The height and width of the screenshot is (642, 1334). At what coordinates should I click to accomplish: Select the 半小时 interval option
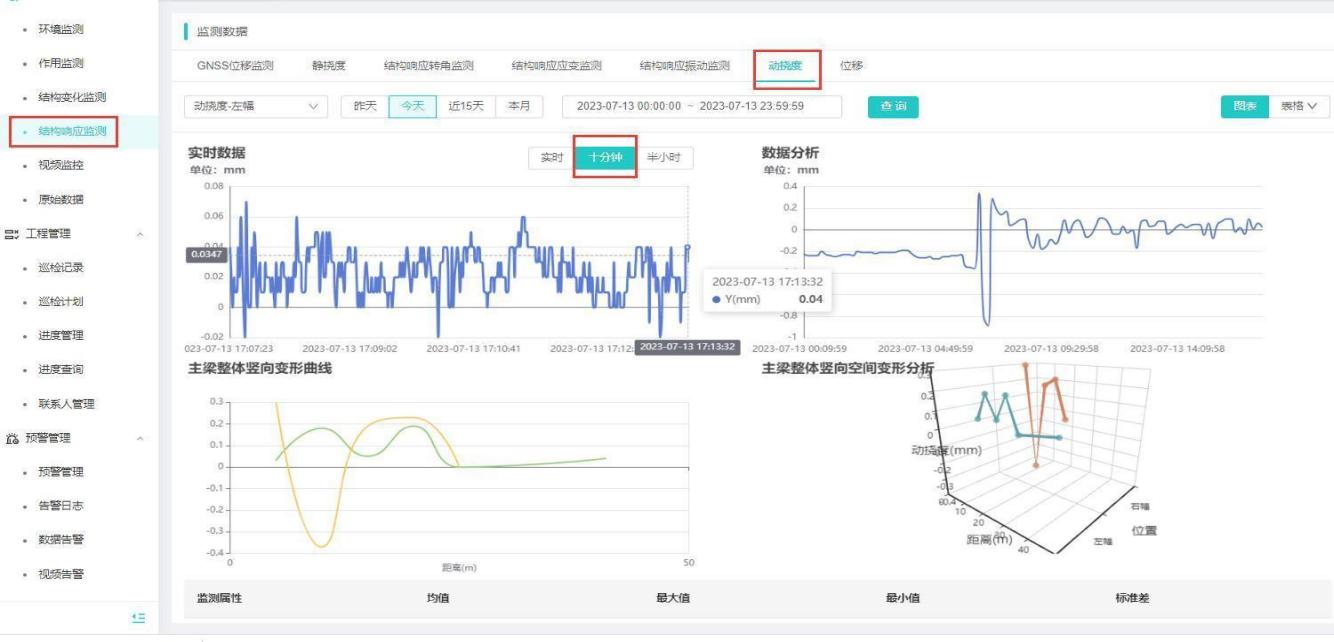tap(664, 158)
